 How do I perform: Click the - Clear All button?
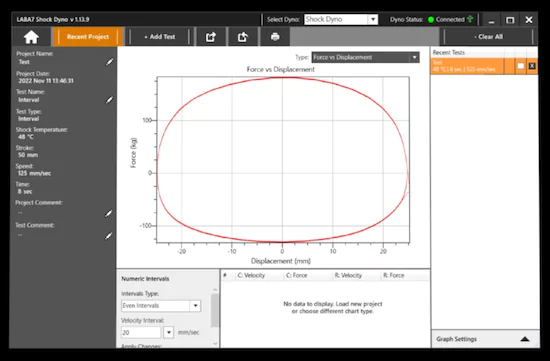[489, 37]
